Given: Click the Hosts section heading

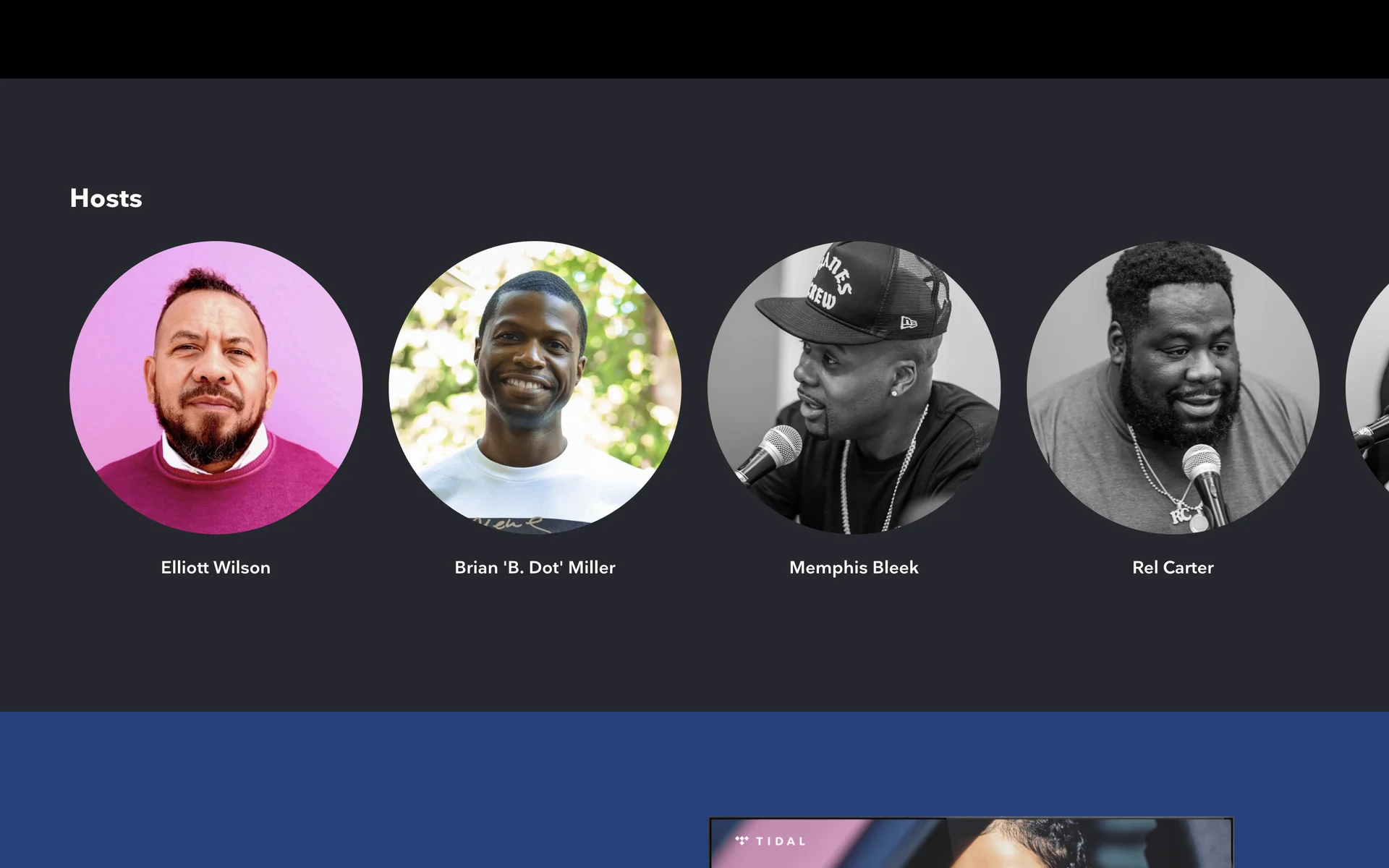Looking at the screenshot, I should [106, 198].
